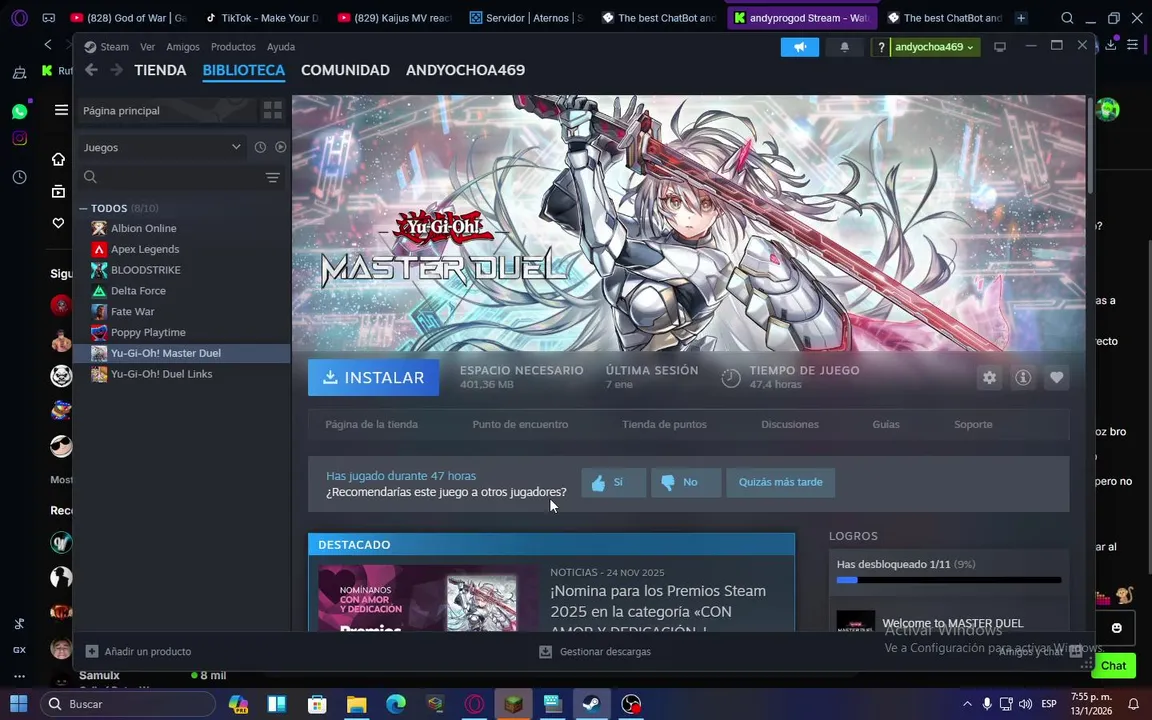Click the INSTALAR button
Screen dimensions: 1152x720
coord(373,378)
